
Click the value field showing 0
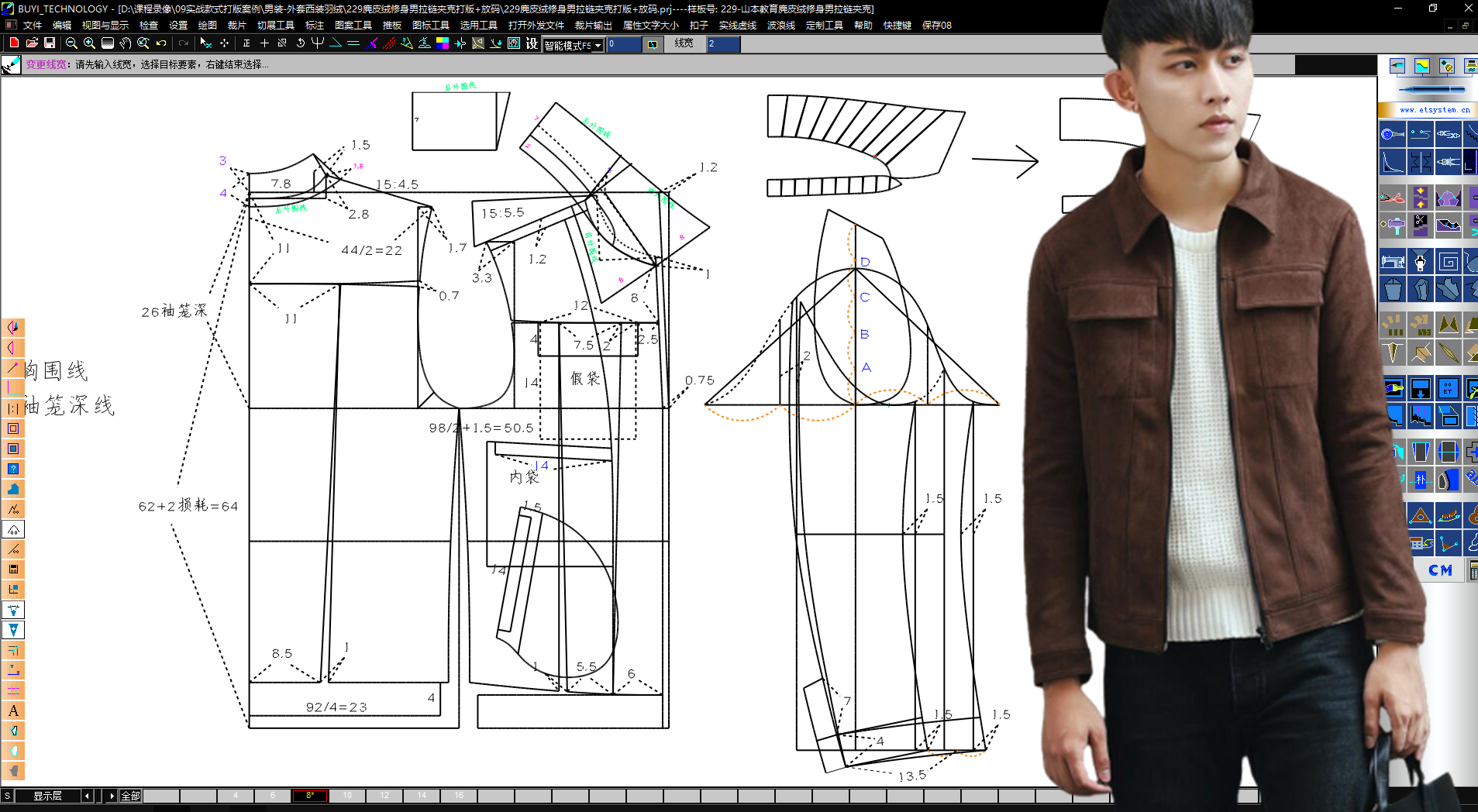(x=625, y=44)
